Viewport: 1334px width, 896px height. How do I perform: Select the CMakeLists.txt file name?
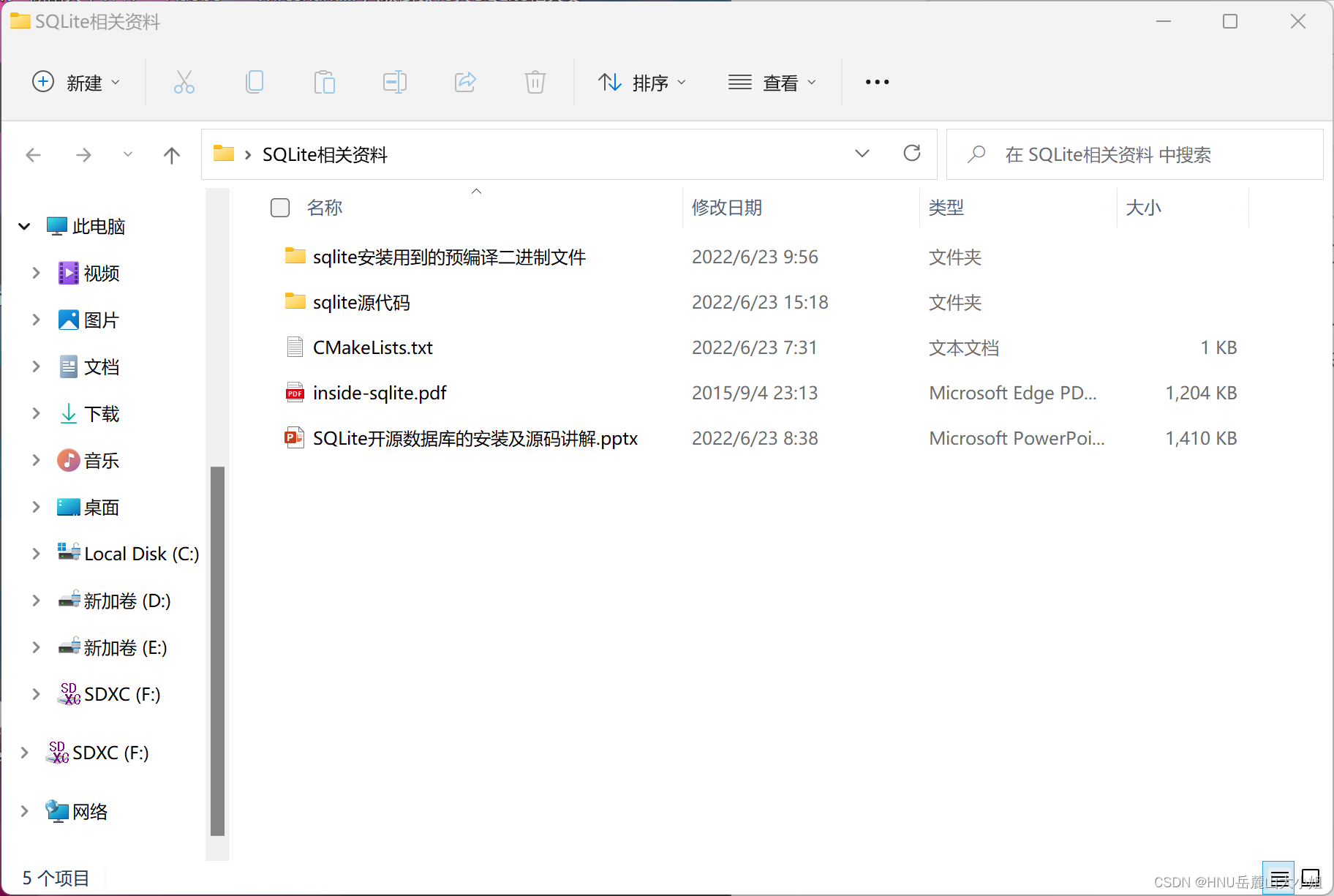373,347
